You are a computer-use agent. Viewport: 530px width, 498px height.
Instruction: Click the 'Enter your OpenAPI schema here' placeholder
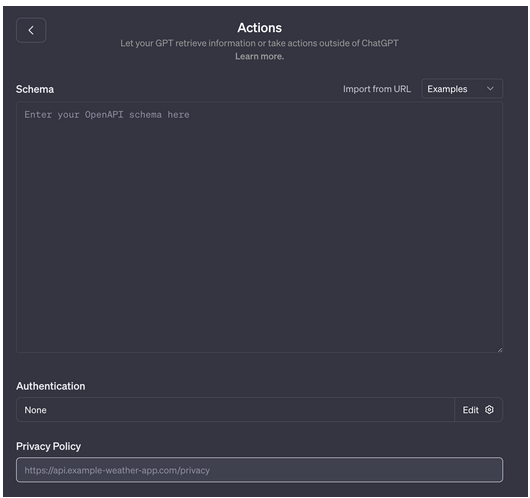click(x=107, y=115)
